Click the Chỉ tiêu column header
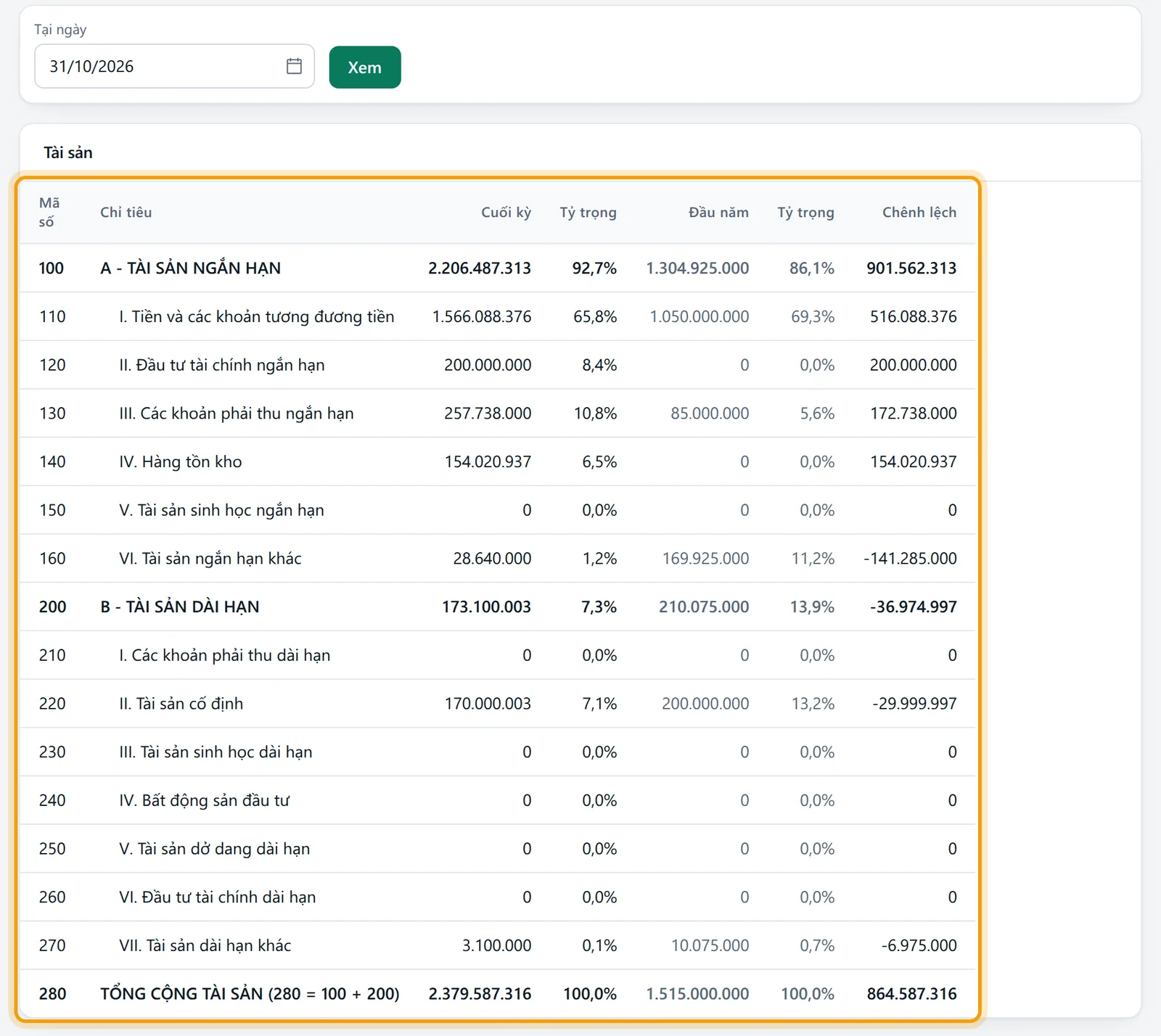This screenshot has width=1161, height=1036. [126, 212]
